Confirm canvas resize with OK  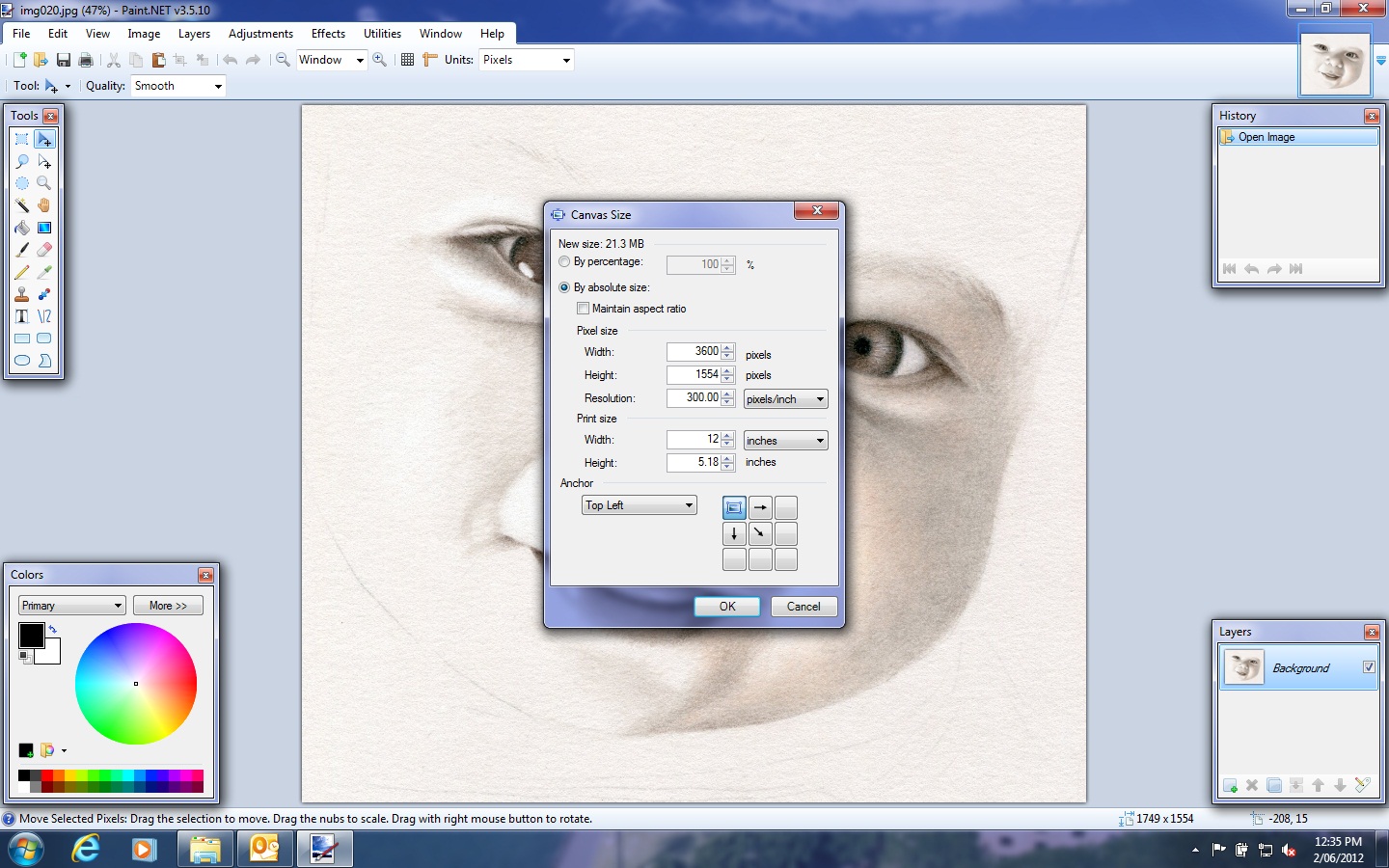click(726, 607)
